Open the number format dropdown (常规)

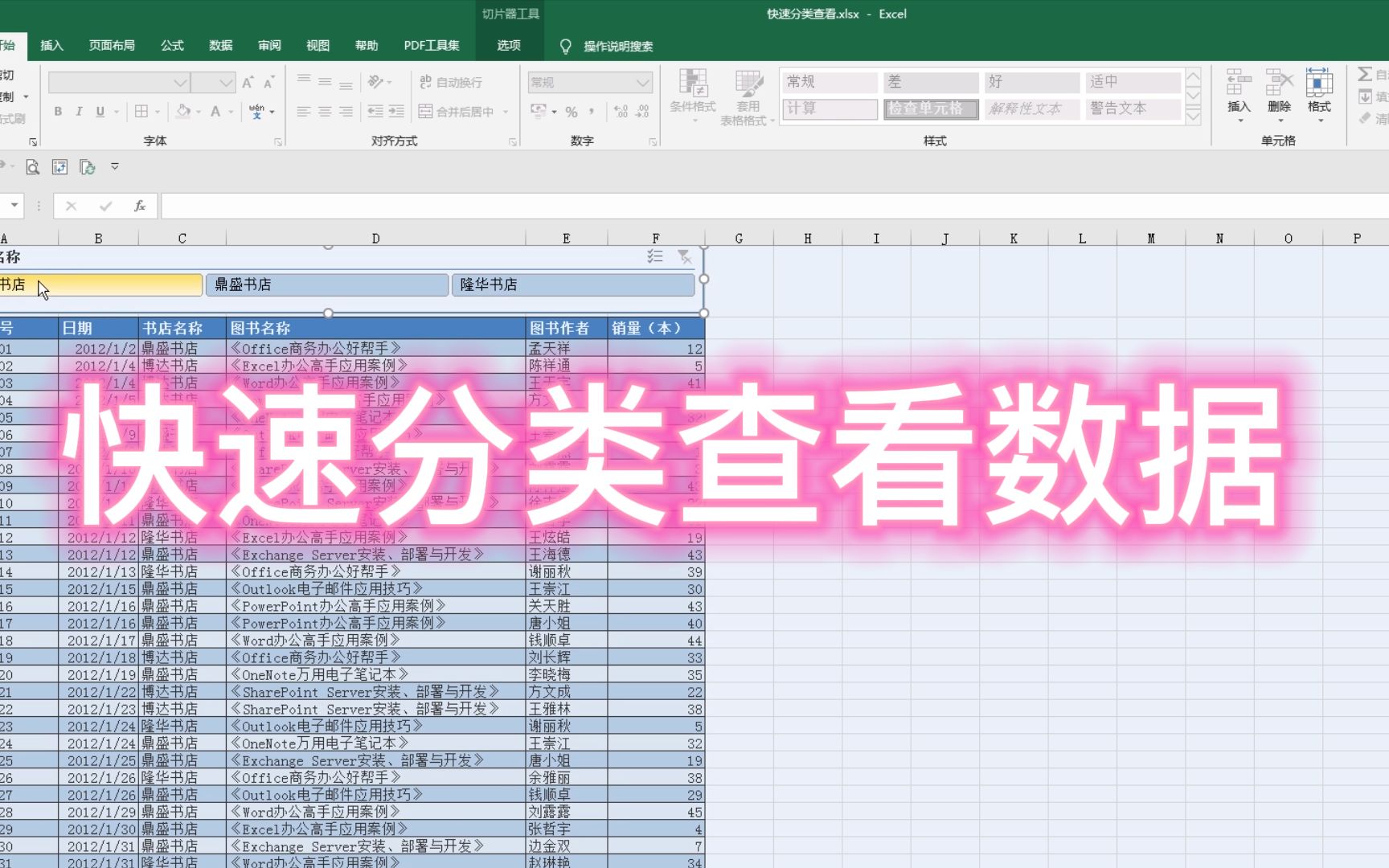[642, 83]
